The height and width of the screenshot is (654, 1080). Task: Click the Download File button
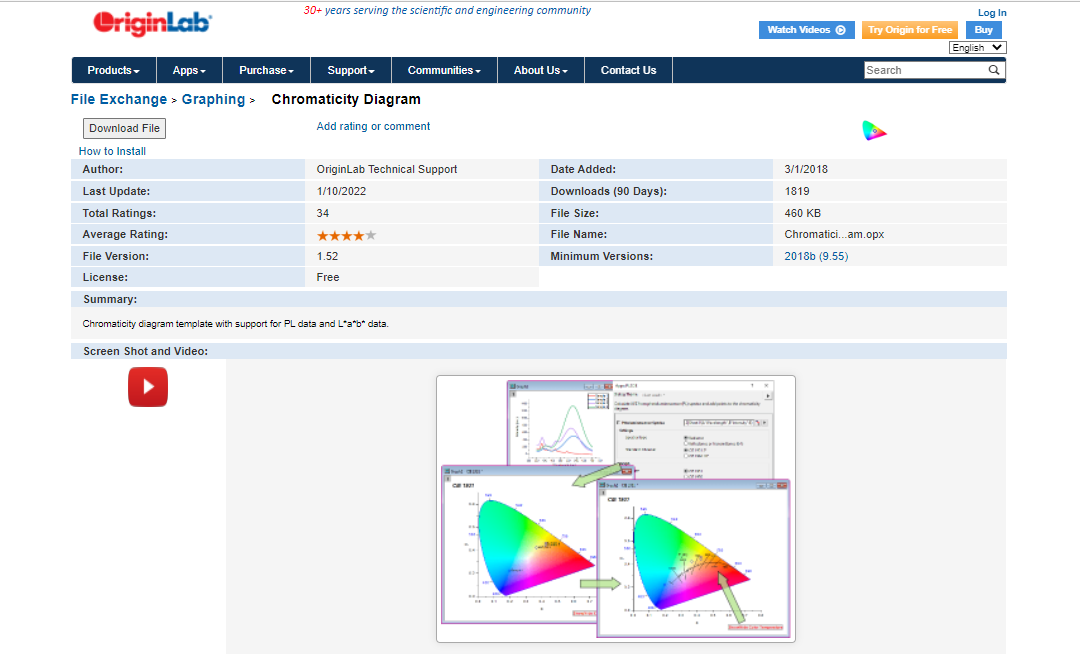point(125,128)
